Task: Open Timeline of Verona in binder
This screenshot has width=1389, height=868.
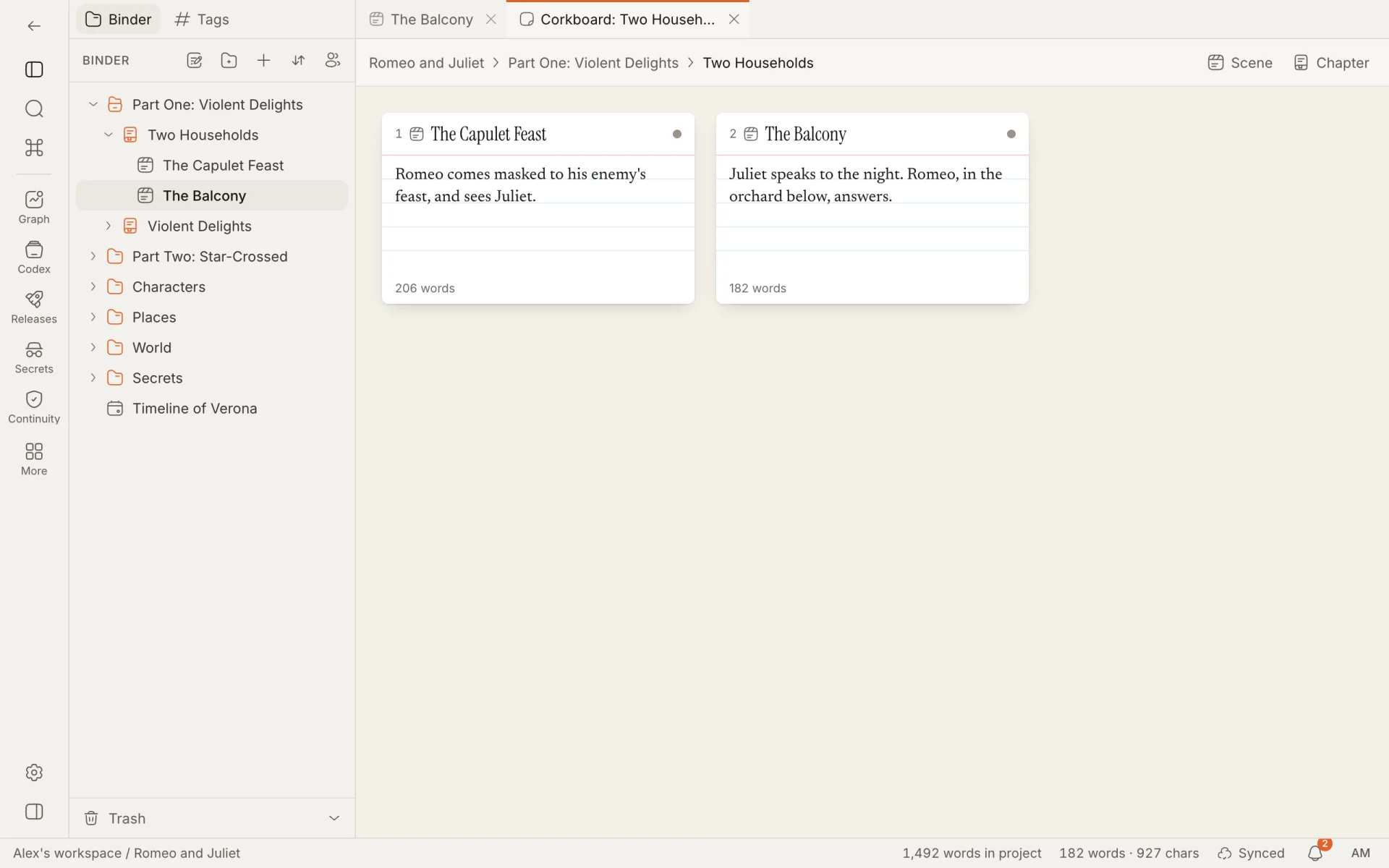Action: 212,409
